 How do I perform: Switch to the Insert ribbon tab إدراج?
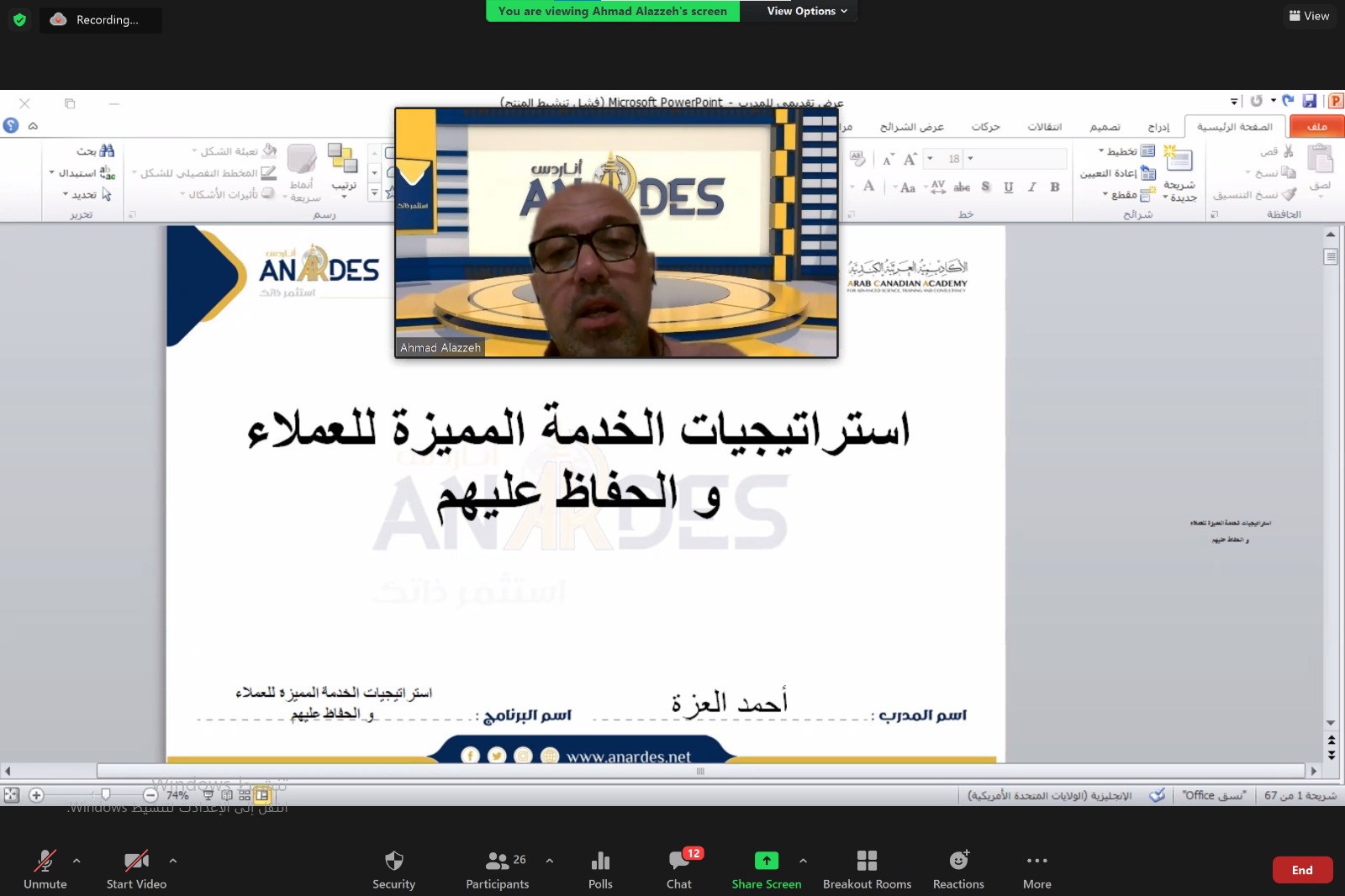coord(1158,127)
